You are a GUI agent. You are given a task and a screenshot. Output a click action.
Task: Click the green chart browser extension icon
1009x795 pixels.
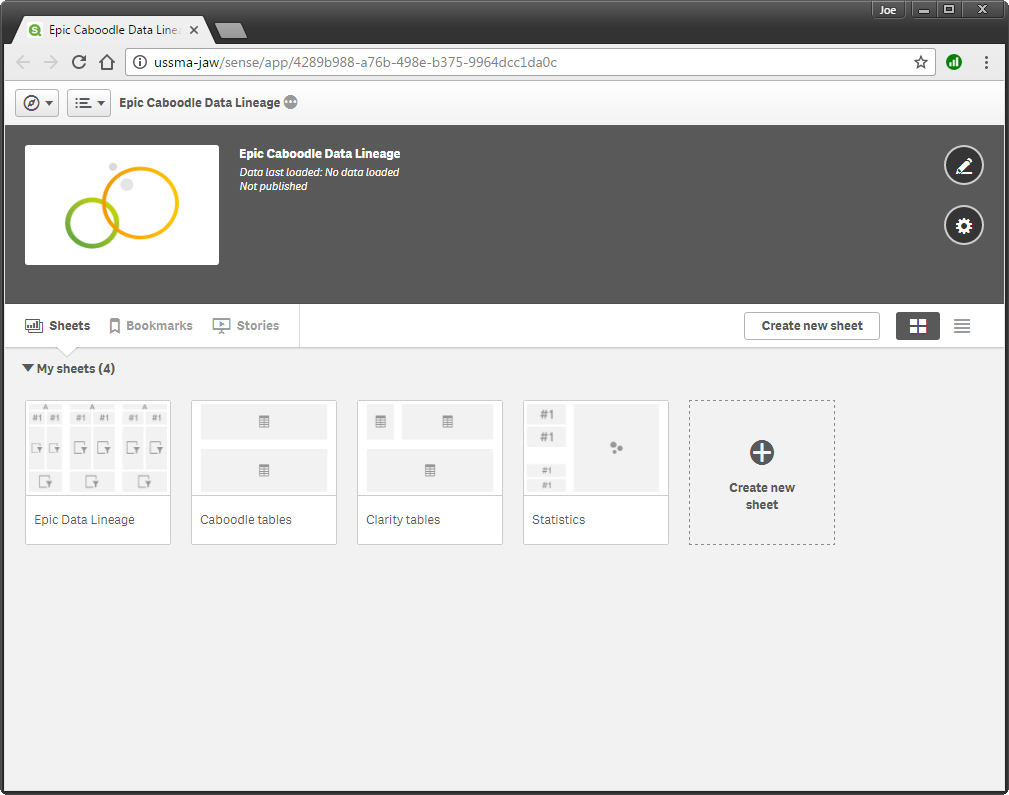954,62
